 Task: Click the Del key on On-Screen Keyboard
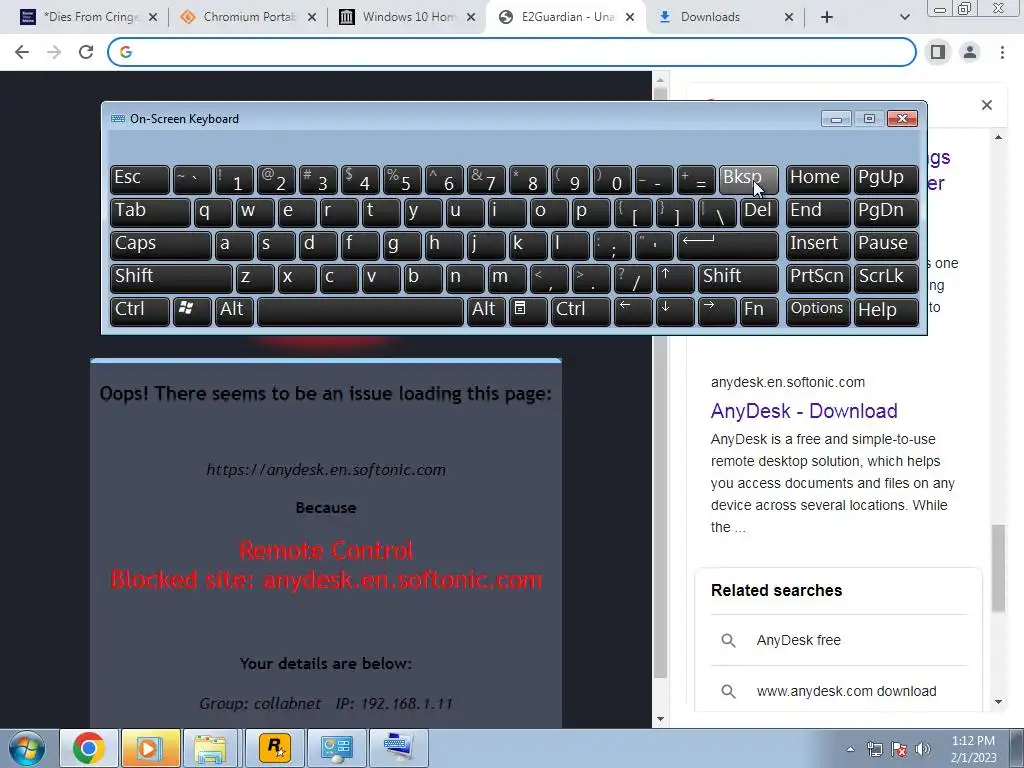click(x=759, y=212)
